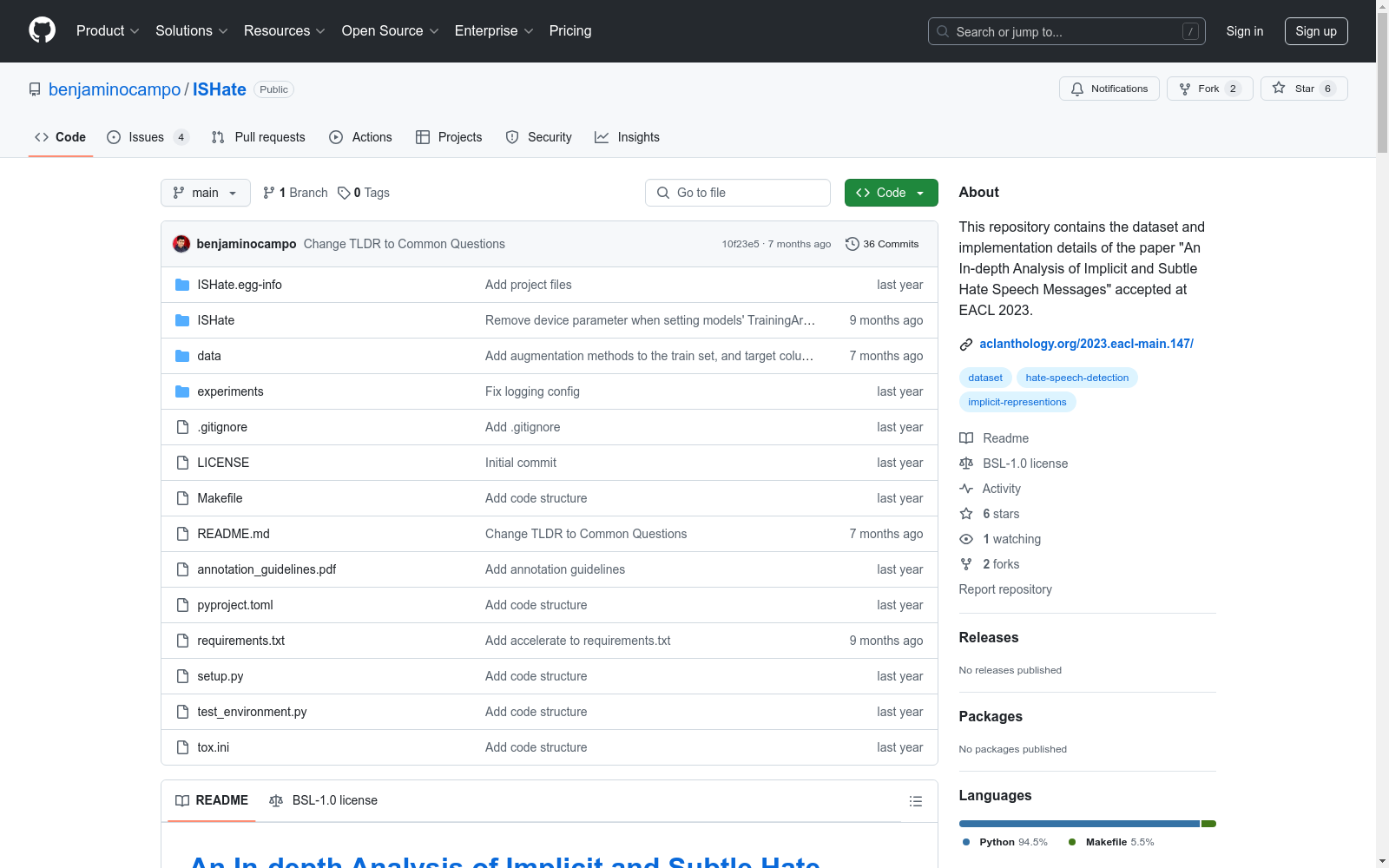Select the README tab above file contents
The image size is (1389, 868).
[212, 800]
